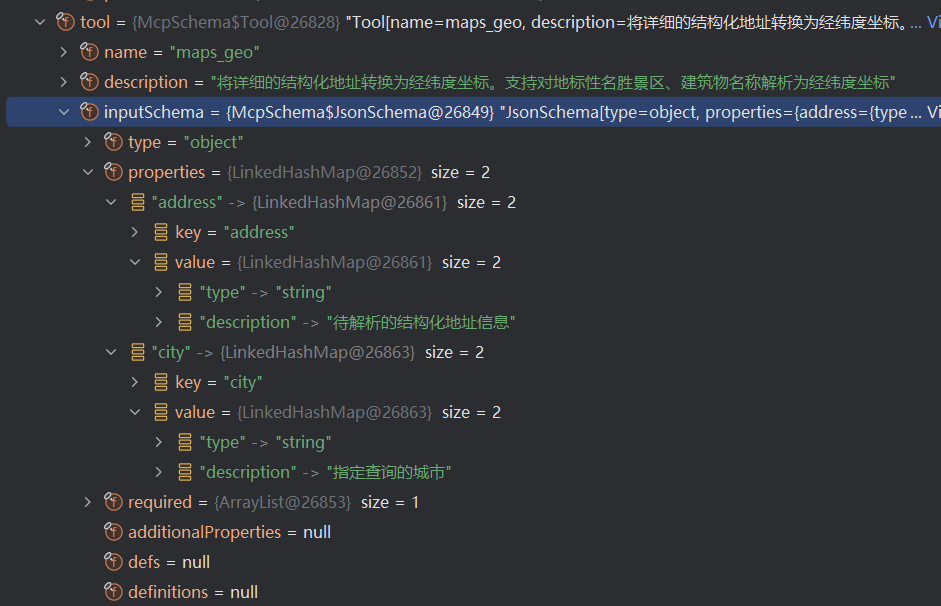Select the 指定查询的城市 description text

[x=389, y=472]
